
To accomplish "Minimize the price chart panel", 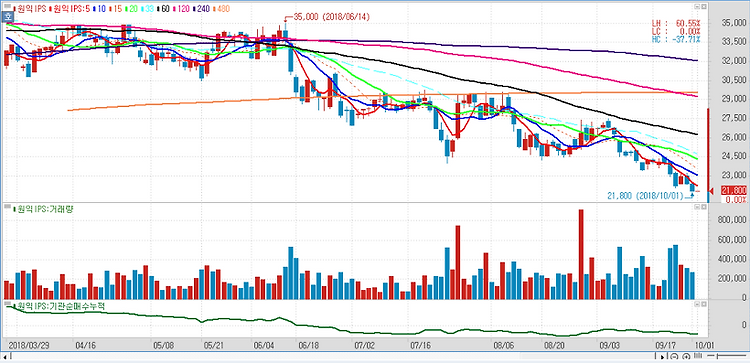I will coord(697,6).
